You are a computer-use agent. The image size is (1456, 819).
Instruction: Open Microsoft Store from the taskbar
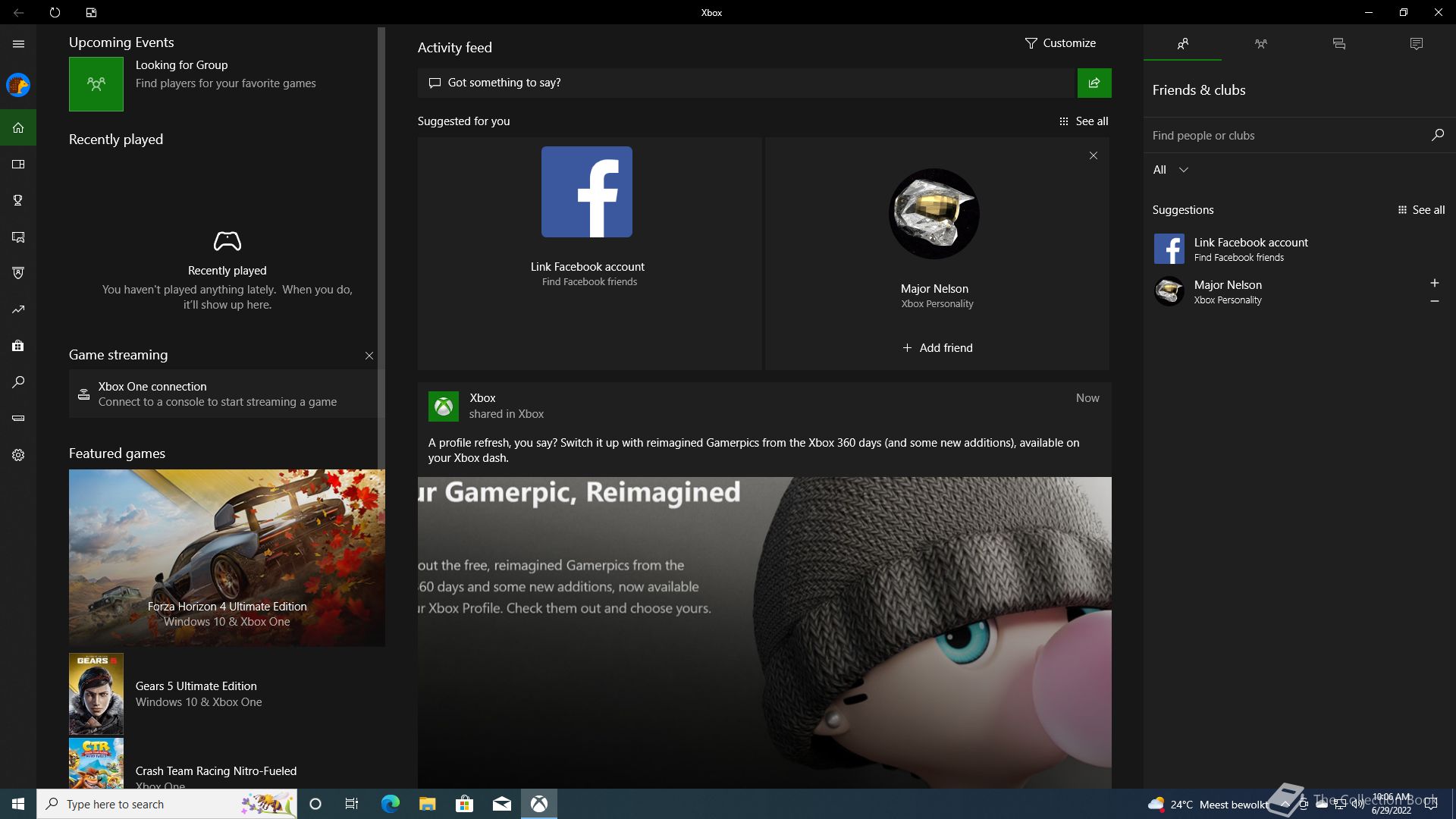[x=464, y=804]
